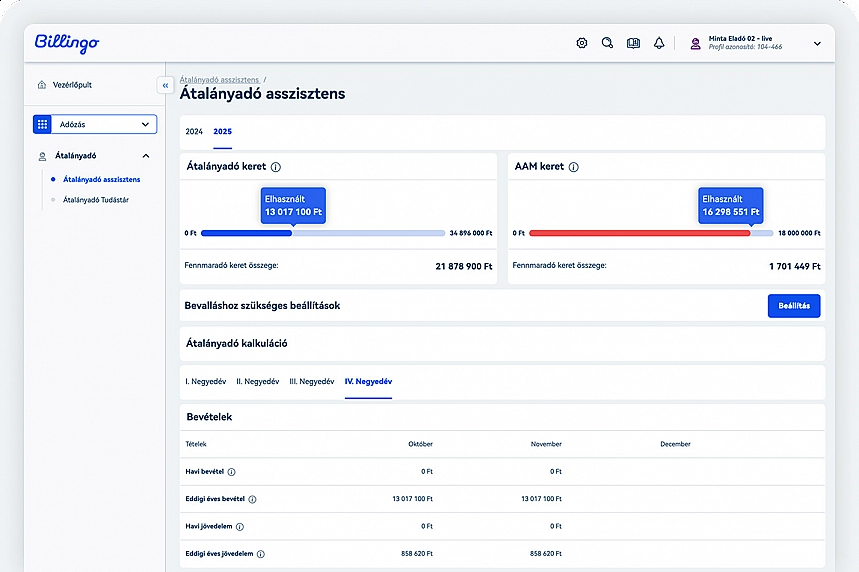Viewport: 859px width, 572px height.
Task: Click info icon beside Eddigi éves jövedelem
Action: (x=261, y=553)
